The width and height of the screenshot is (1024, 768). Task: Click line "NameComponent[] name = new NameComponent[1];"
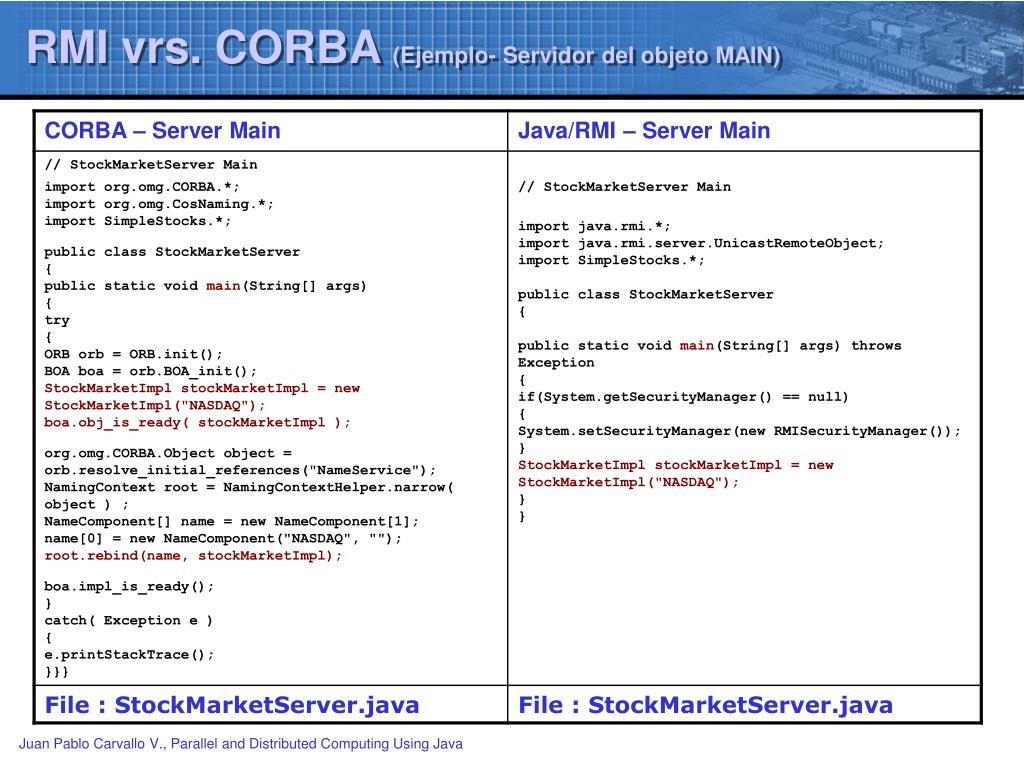click(231, 521)
